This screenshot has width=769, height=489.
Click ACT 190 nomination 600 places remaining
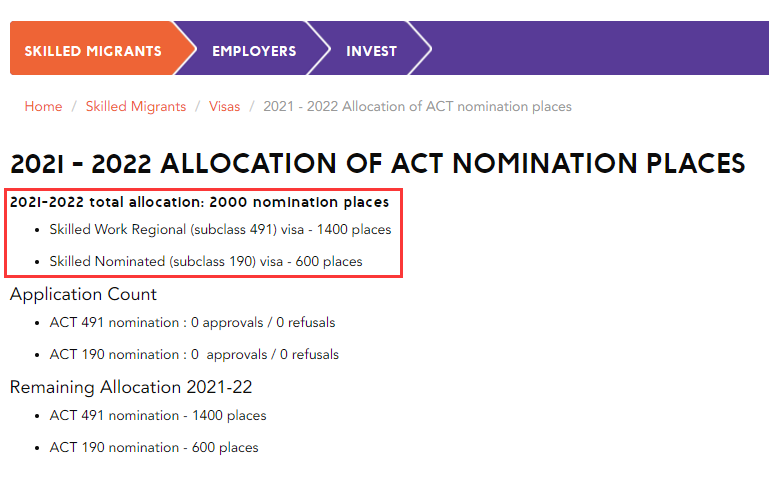154,447
